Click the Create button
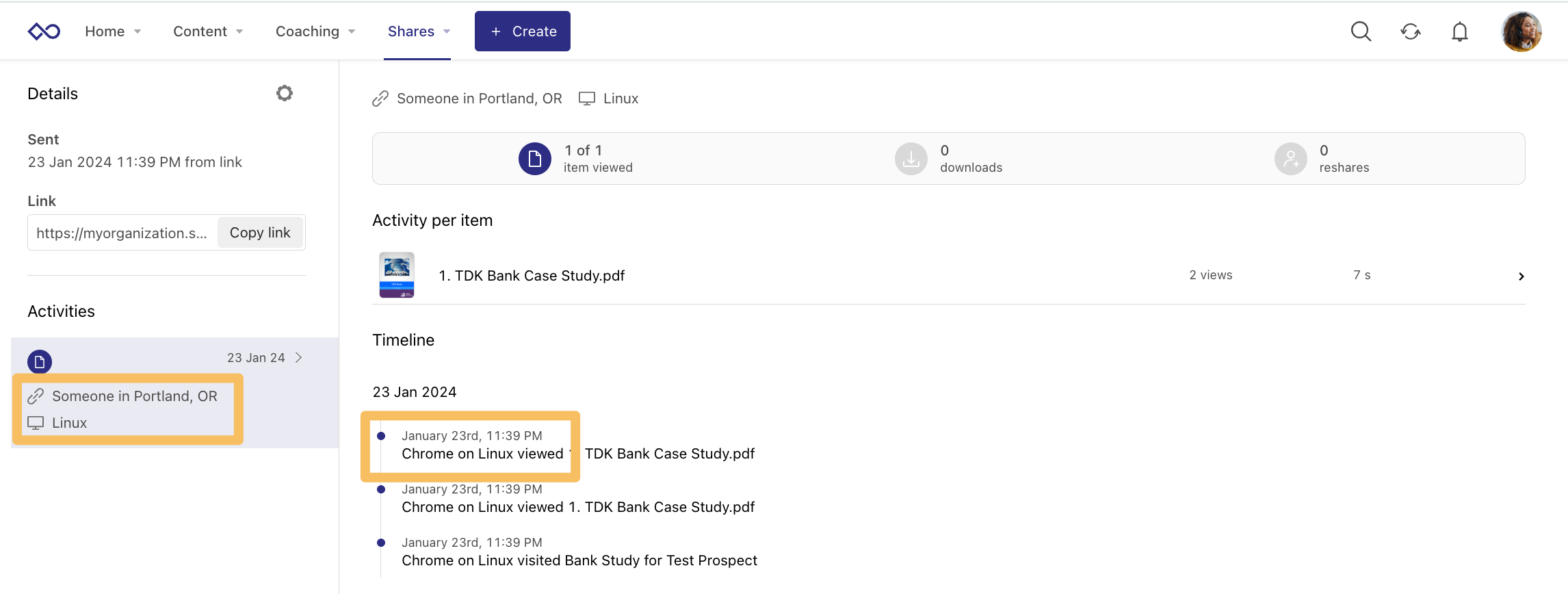The height and width of the screenshot is (605, 1568). click(x=523, y=31)
